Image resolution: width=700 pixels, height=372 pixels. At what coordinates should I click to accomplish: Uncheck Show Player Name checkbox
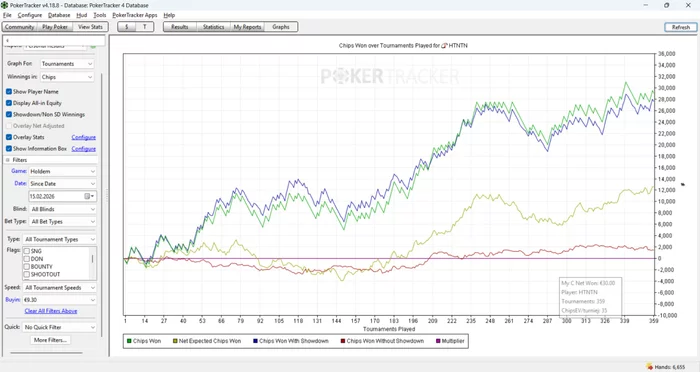tap(9, 92)
